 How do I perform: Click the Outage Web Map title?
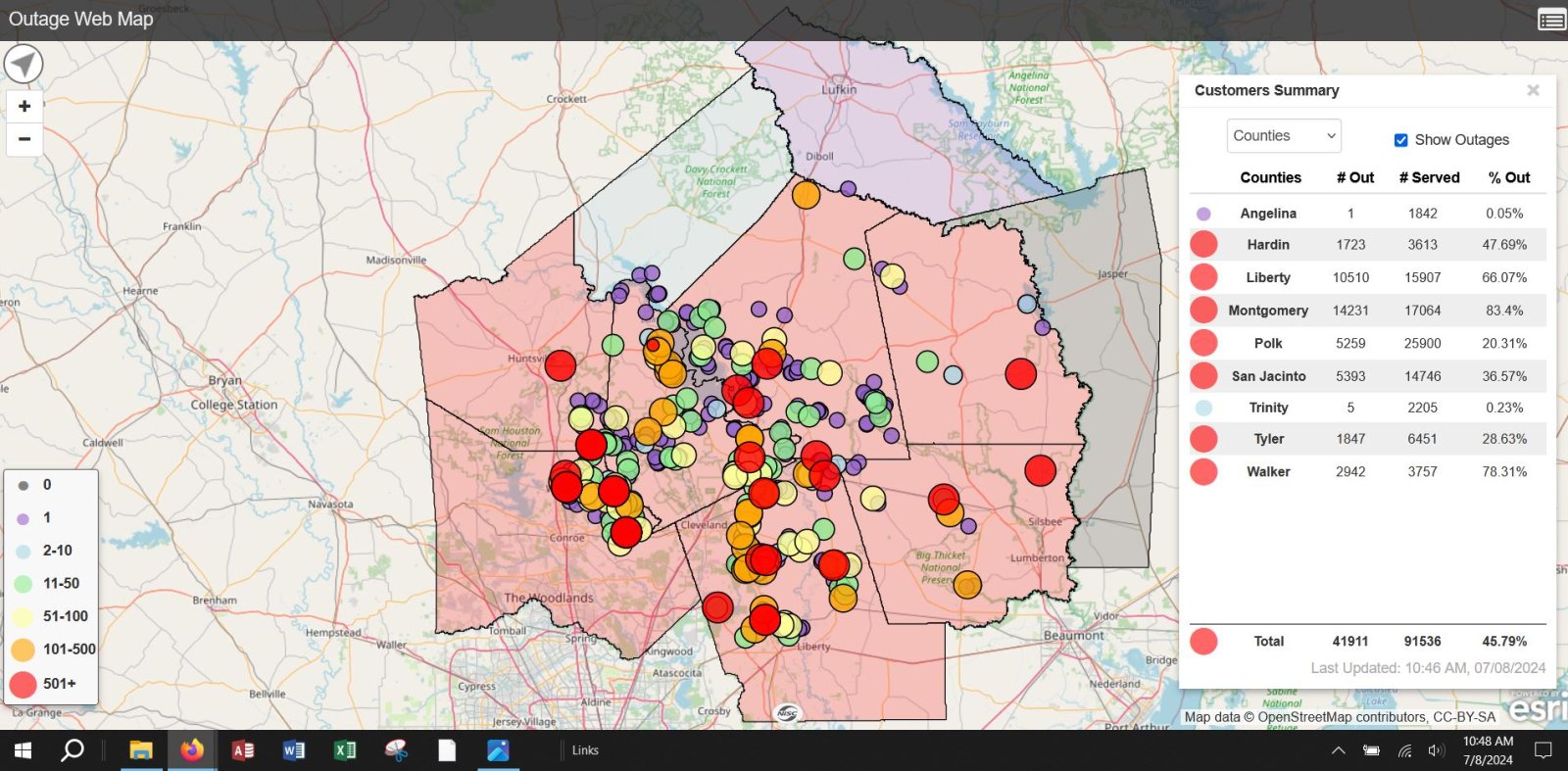(x=80, y=19)
